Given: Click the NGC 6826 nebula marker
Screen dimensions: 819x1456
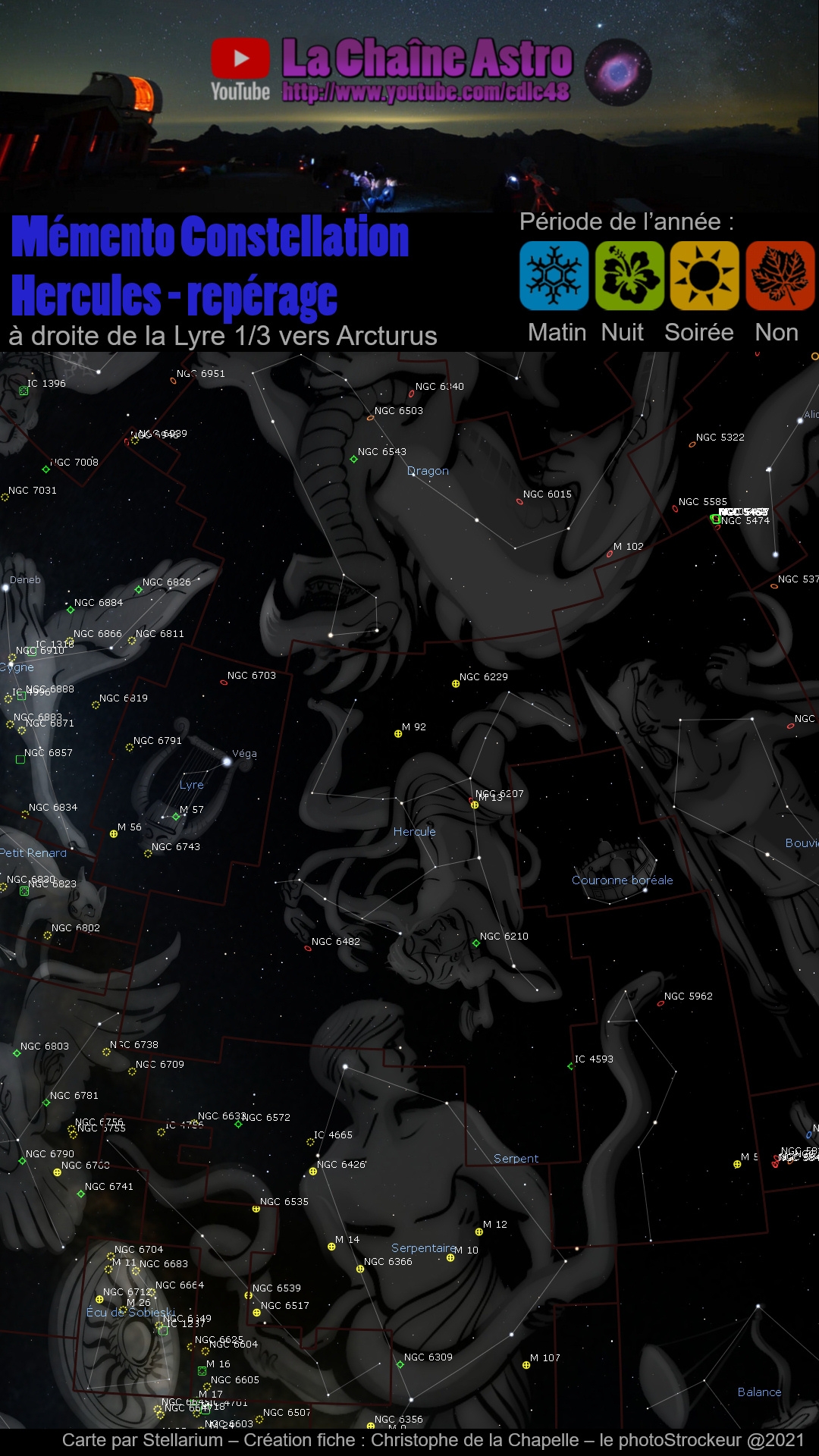Looking at the screenshot, I should tap(139, 589).
